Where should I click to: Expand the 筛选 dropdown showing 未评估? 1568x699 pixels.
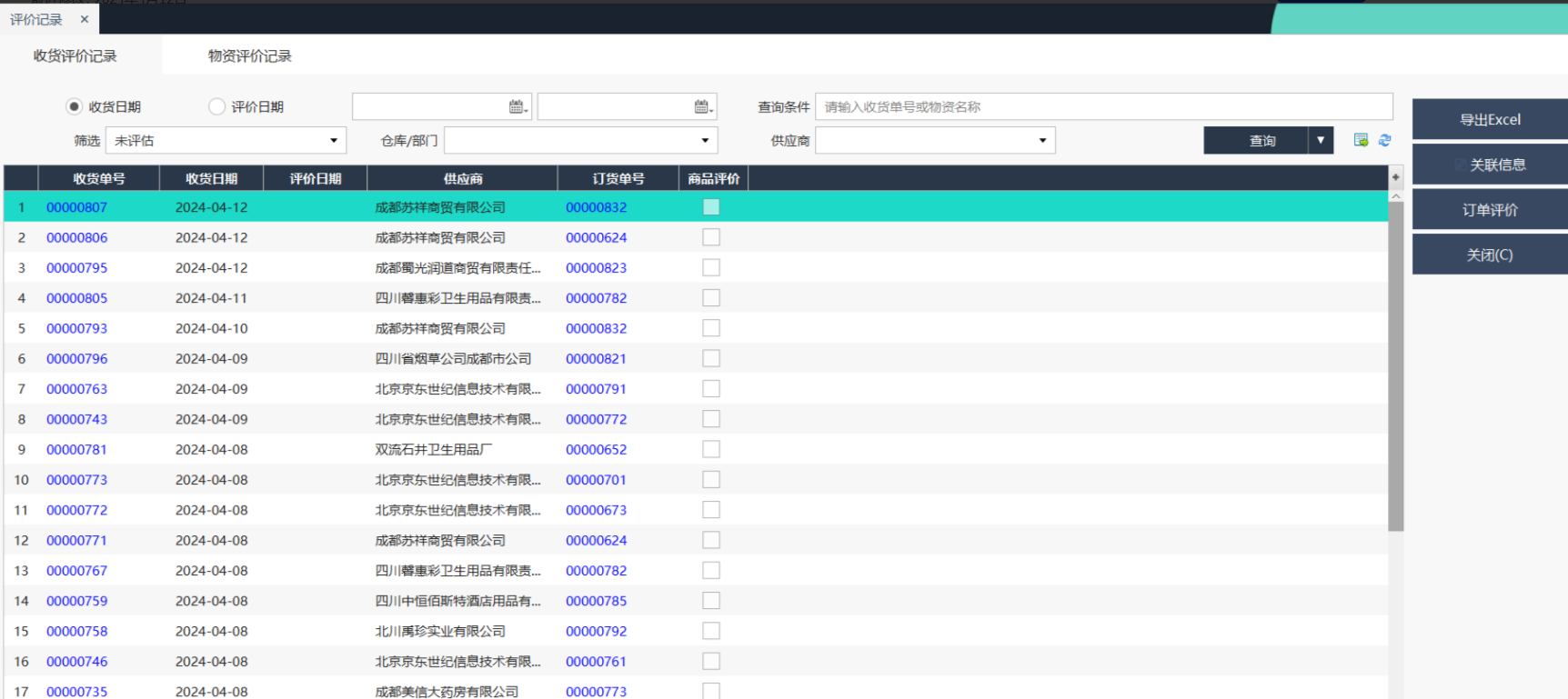pyautogui.click(x=333, y=141)
